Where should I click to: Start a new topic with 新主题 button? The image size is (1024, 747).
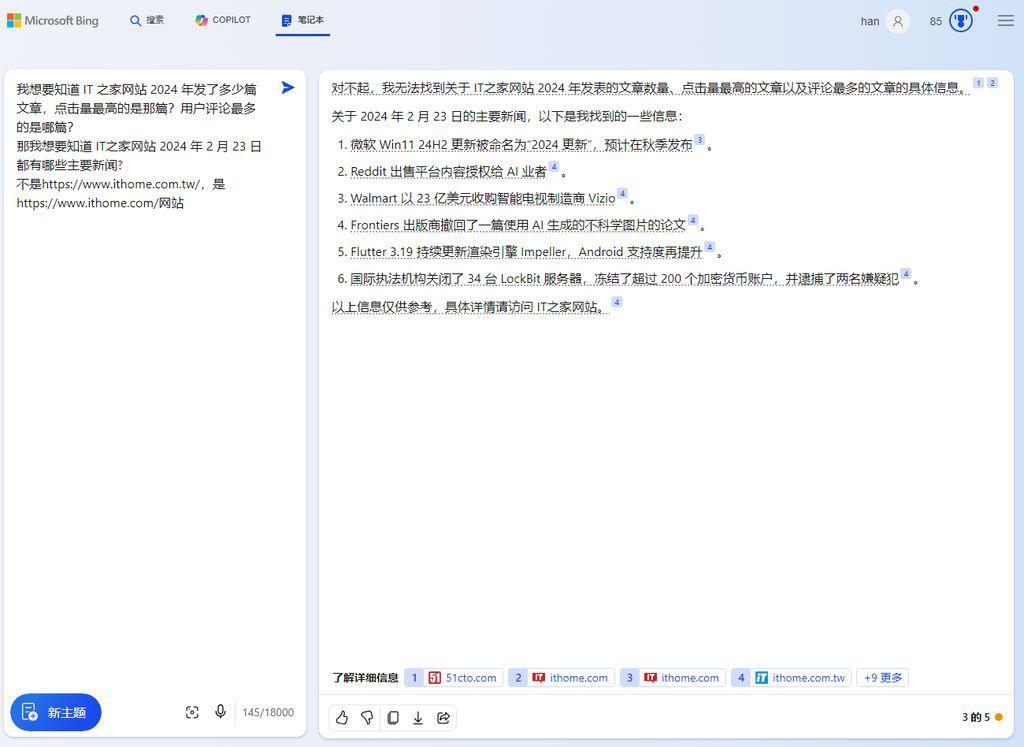(56, 712)
